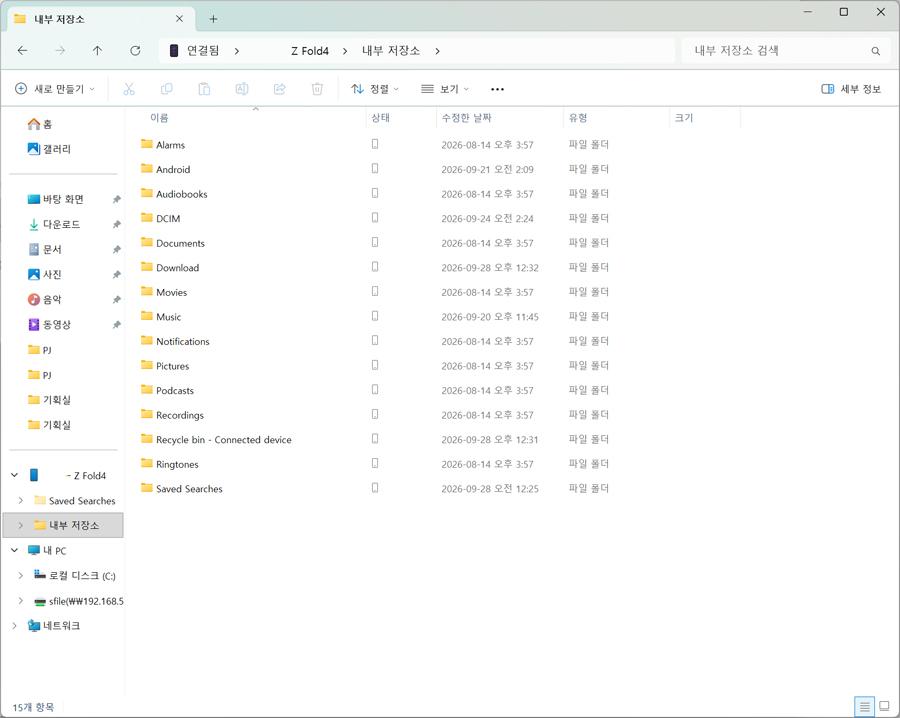
Task: Click the search magnifier icon
Action: click(875, 51)
